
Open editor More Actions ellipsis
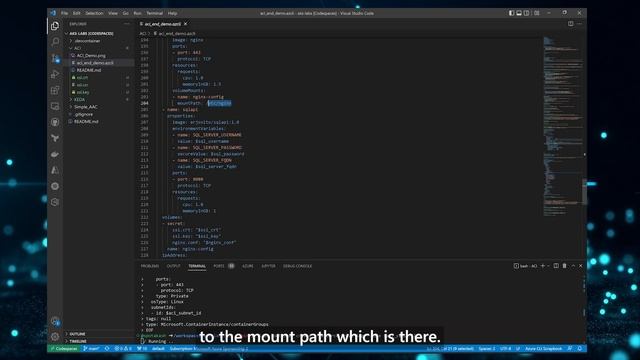point(580,24)
